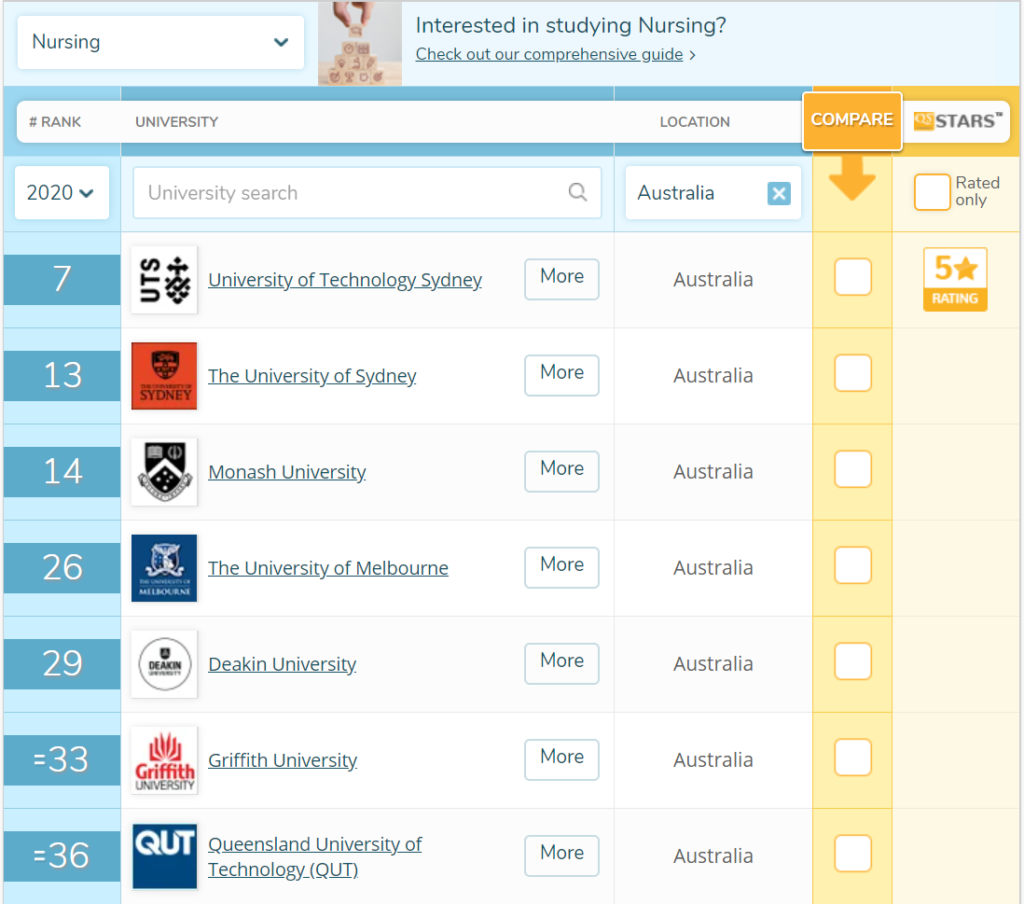Click the COMPARE tab
This screenshot has width=1024, height=904.
point(852,120)
